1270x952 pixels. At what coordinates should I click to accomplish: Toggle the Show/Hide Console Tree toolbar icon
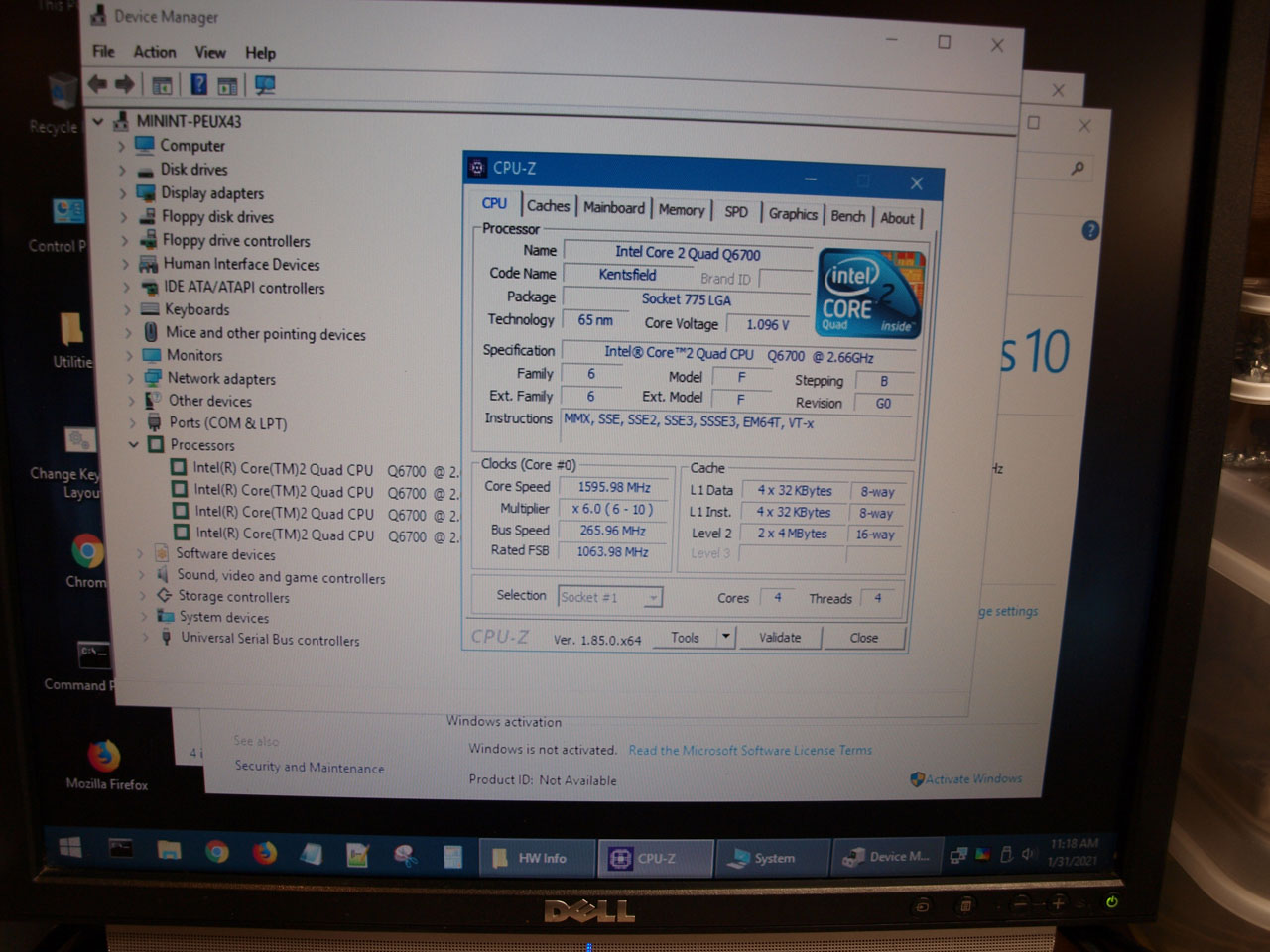pyautogui.click(x=163, y=85)
